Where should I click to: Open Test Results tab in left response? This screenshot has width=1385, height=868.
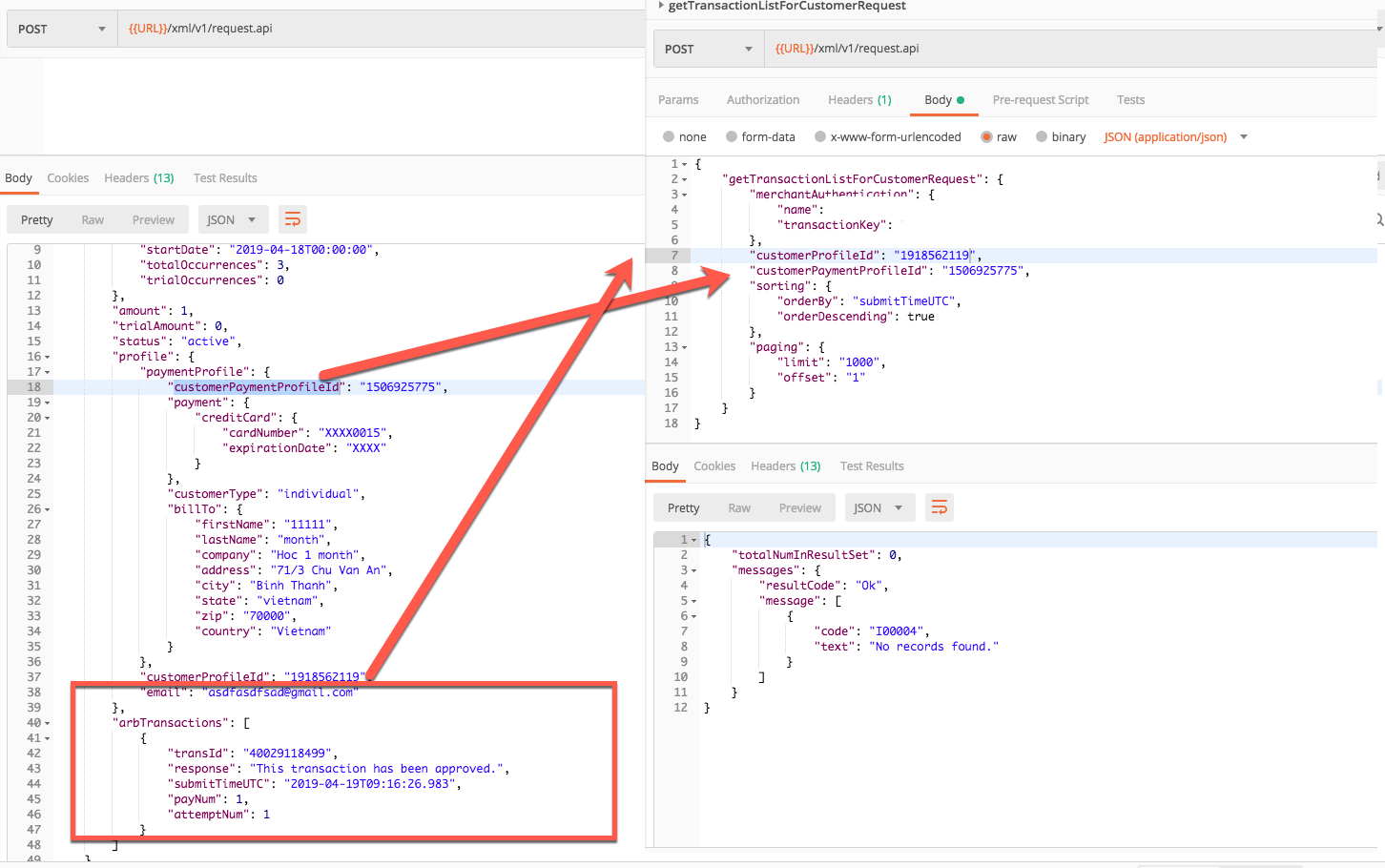[225, 178]
